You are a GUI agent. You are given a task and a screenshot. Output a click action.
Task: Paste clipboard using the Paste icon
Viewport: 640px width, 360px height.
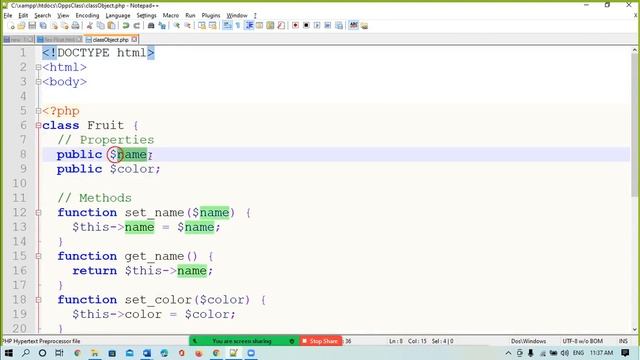click(111, 26)
